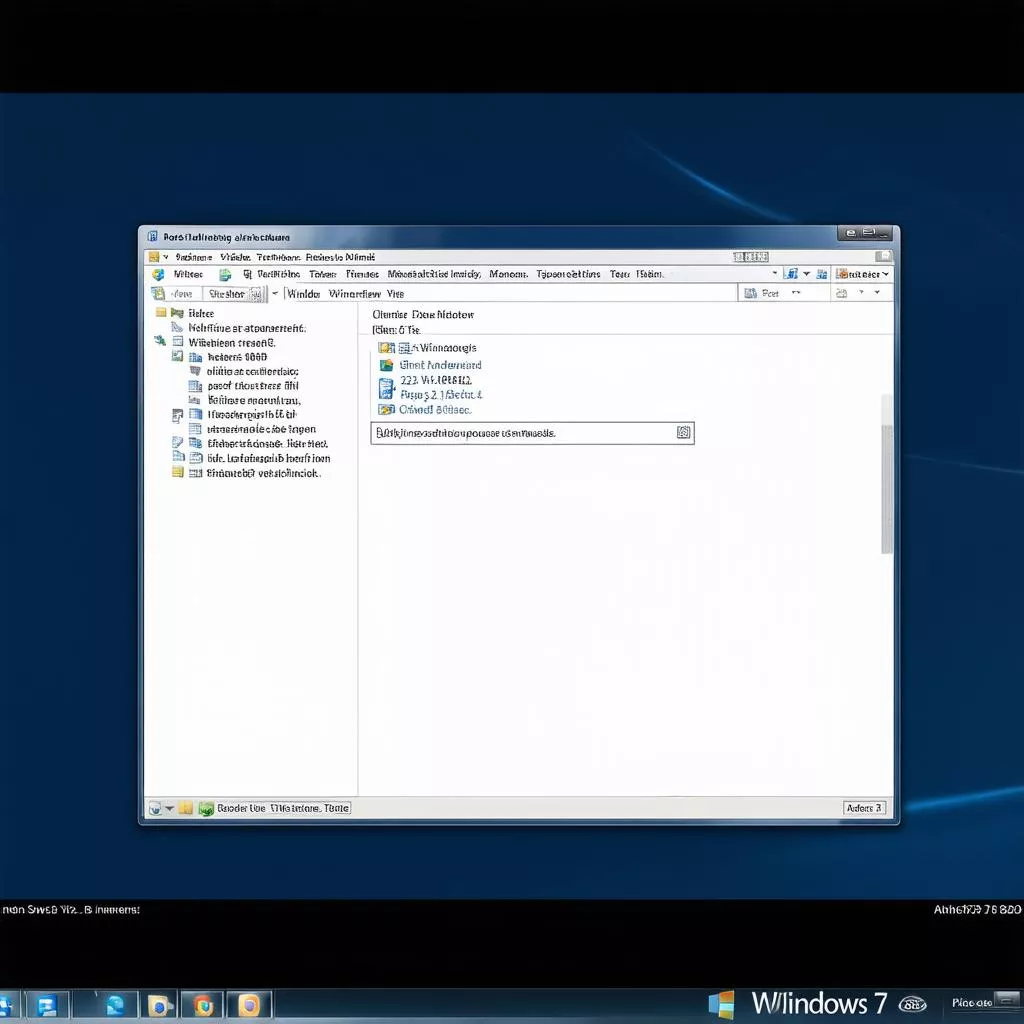The height and width of the screenshot is (1024, 1024).
Task: Click the blue document icon beside the third list entry
Action: [388, 381]
